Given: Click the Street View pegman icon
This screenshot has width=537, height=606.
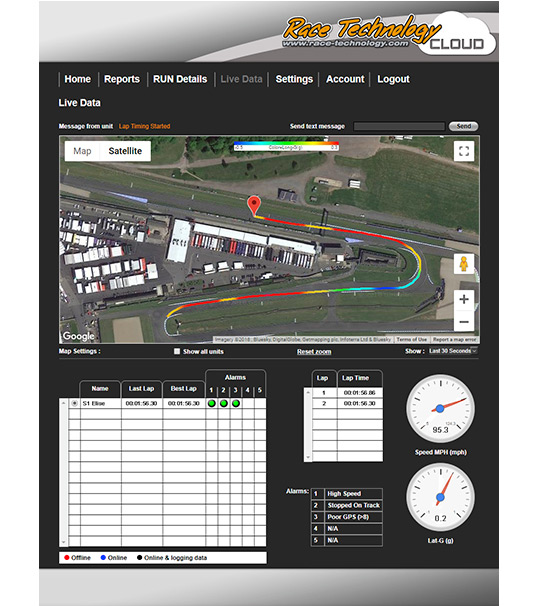Looking at the screenshot, I should coord(464,264).
